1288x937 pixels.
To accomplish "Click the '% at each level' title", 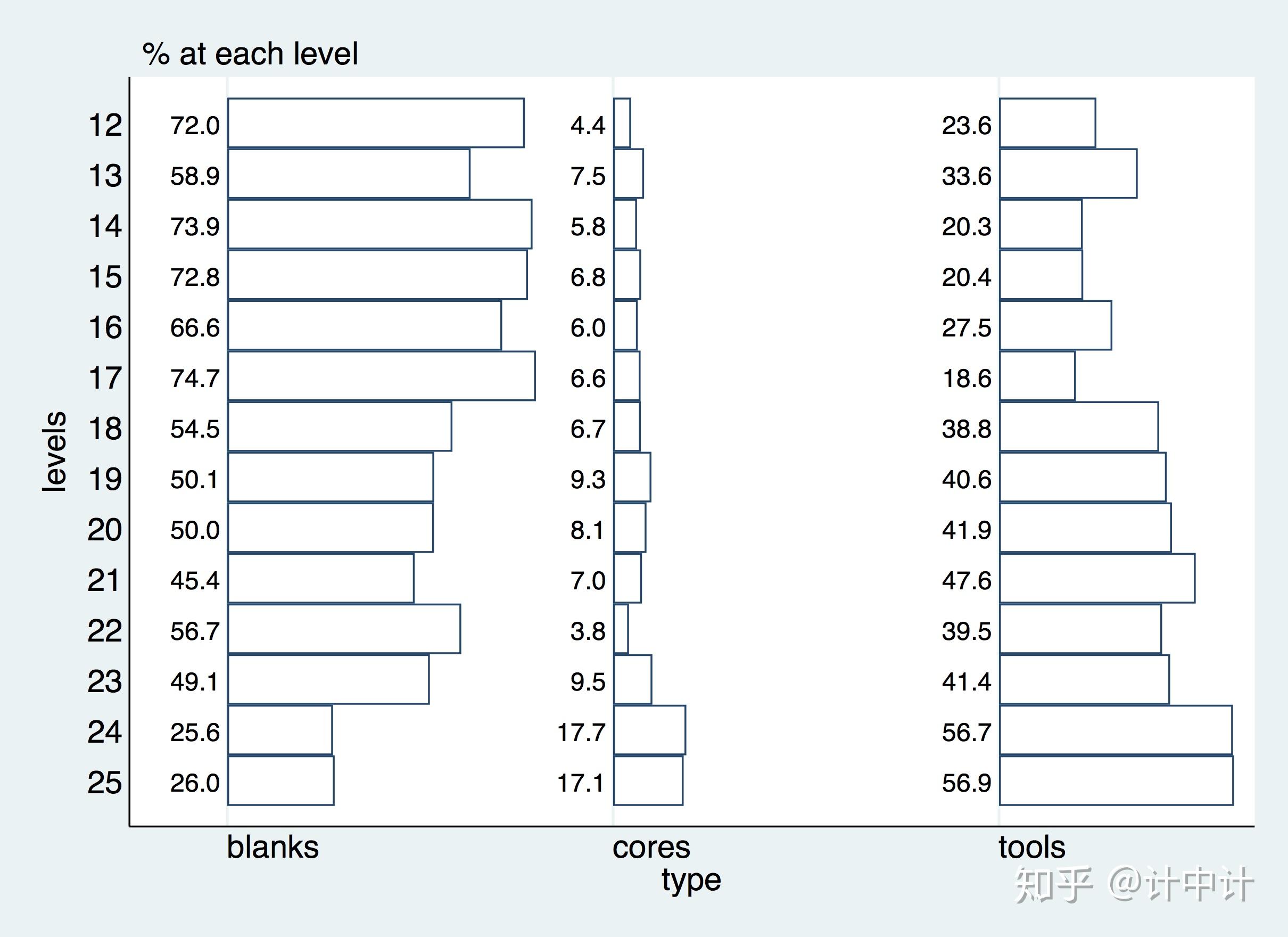I will 250,54.
